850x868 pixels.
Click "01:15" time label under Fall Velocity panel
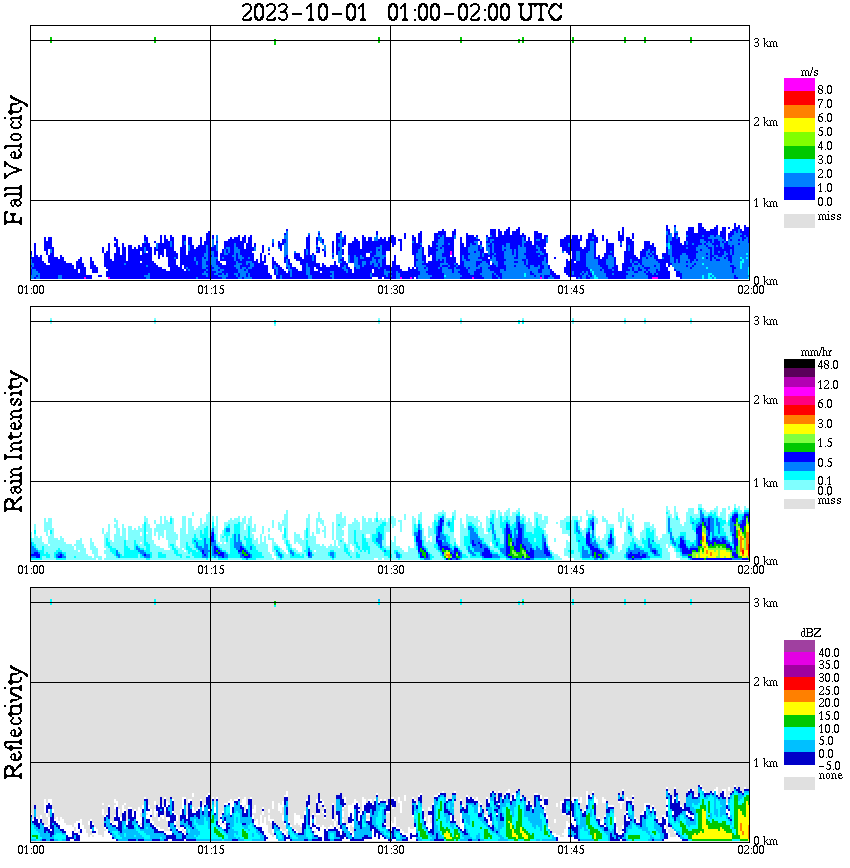[211, 290]
